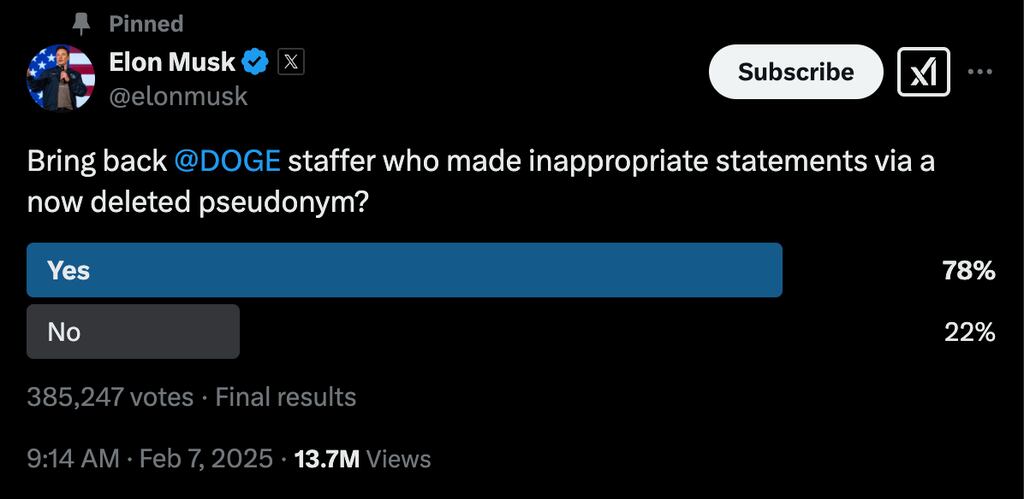Select the Yes poll result bar
This screenshot has width=1024, height=499.
click(x=404, y=270)
